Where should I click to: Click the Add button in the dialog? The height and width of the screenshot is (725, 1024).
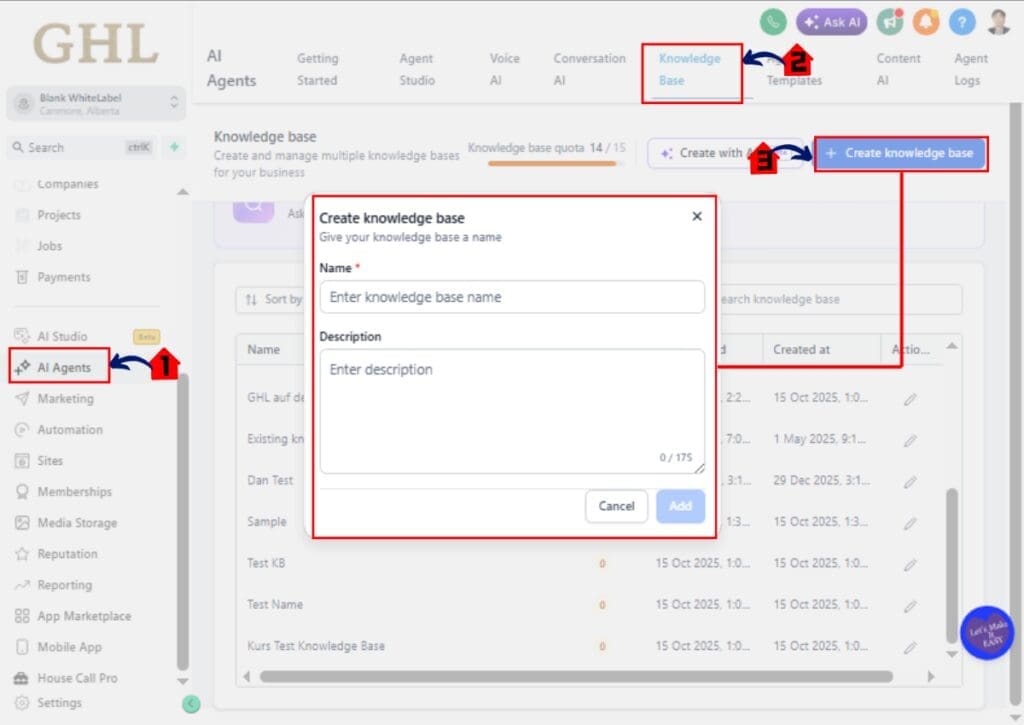(680, 506)
